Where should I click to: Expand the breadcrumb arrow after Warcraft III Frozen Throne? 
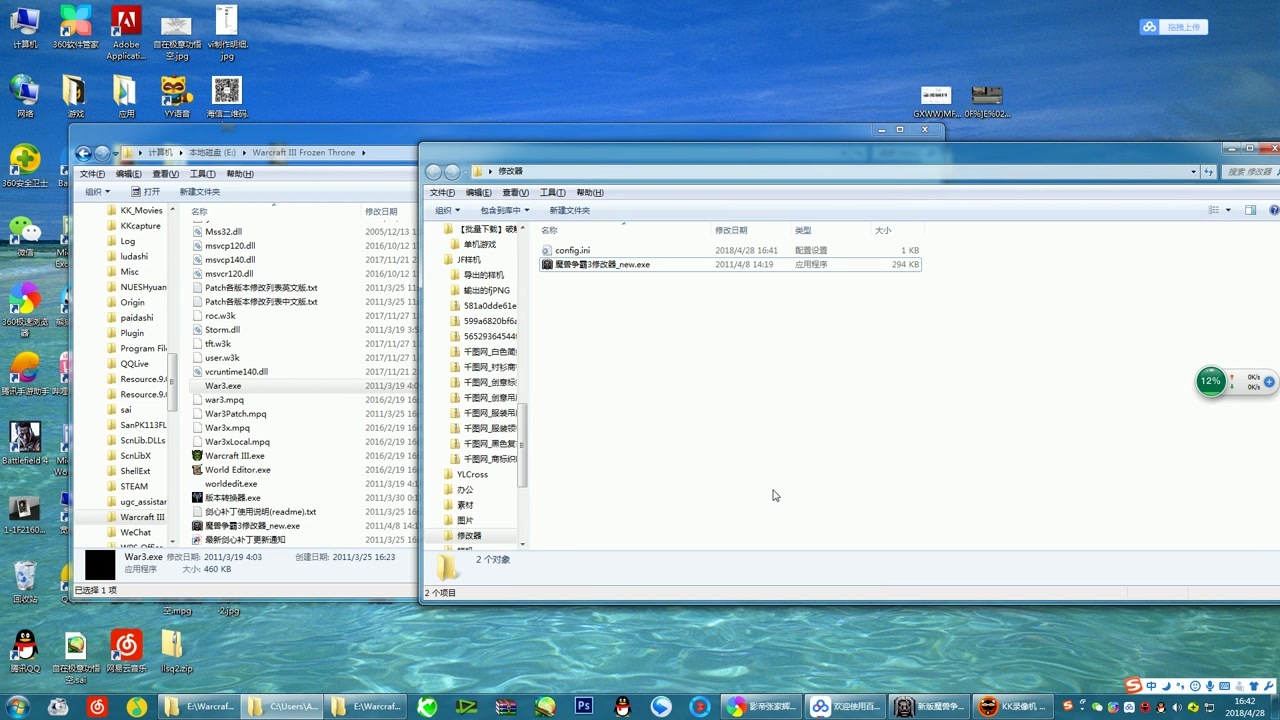(364, 153)
